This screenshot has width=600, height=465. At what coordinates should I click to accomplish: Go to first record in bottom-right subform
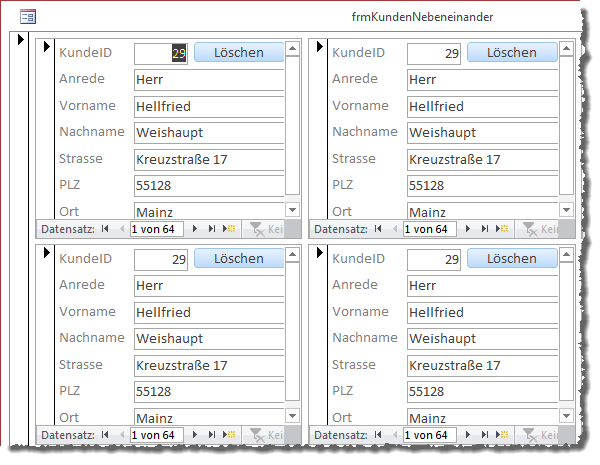pos(378,435)
